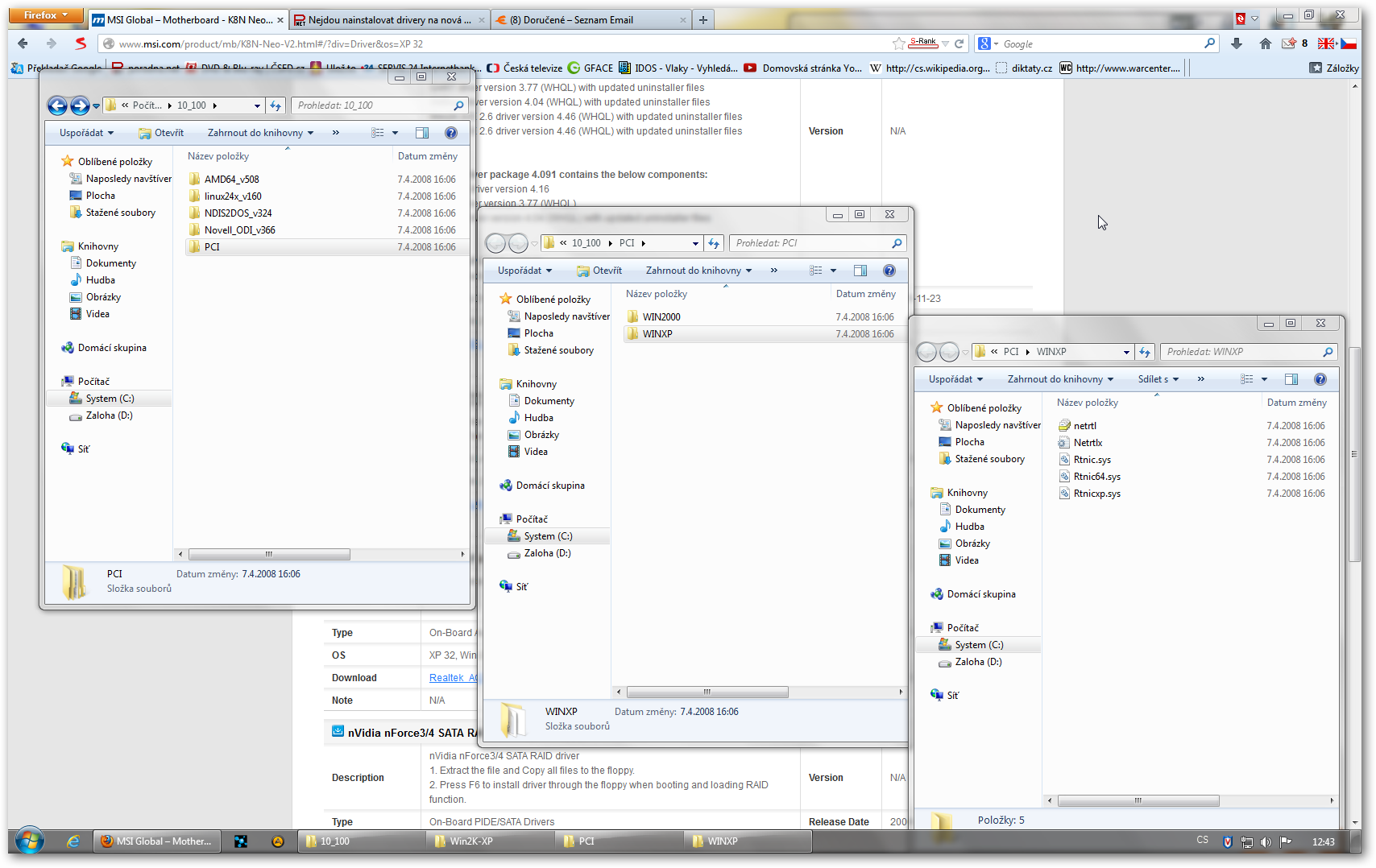
Task: Select Dokumenty in WINXP window sidebar
Action: pyautogui.click(x=972, y=510)
